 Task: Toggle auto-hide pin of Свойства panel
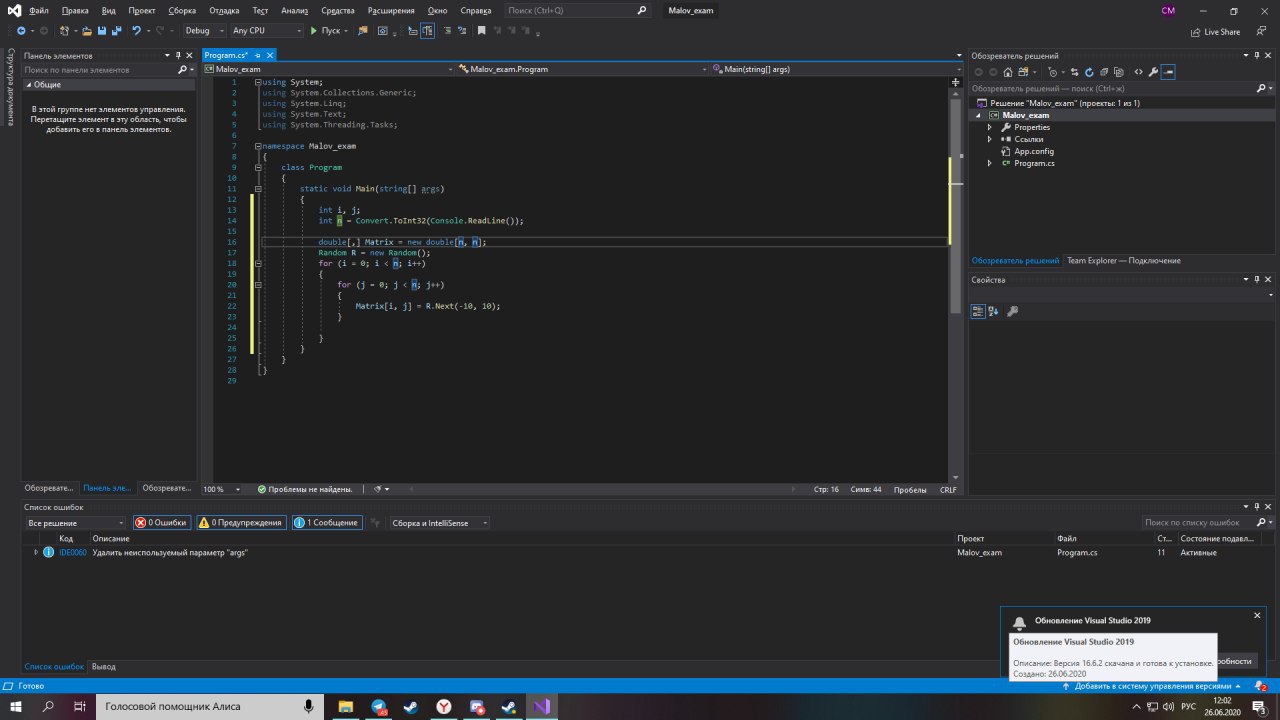[1258, 280]
